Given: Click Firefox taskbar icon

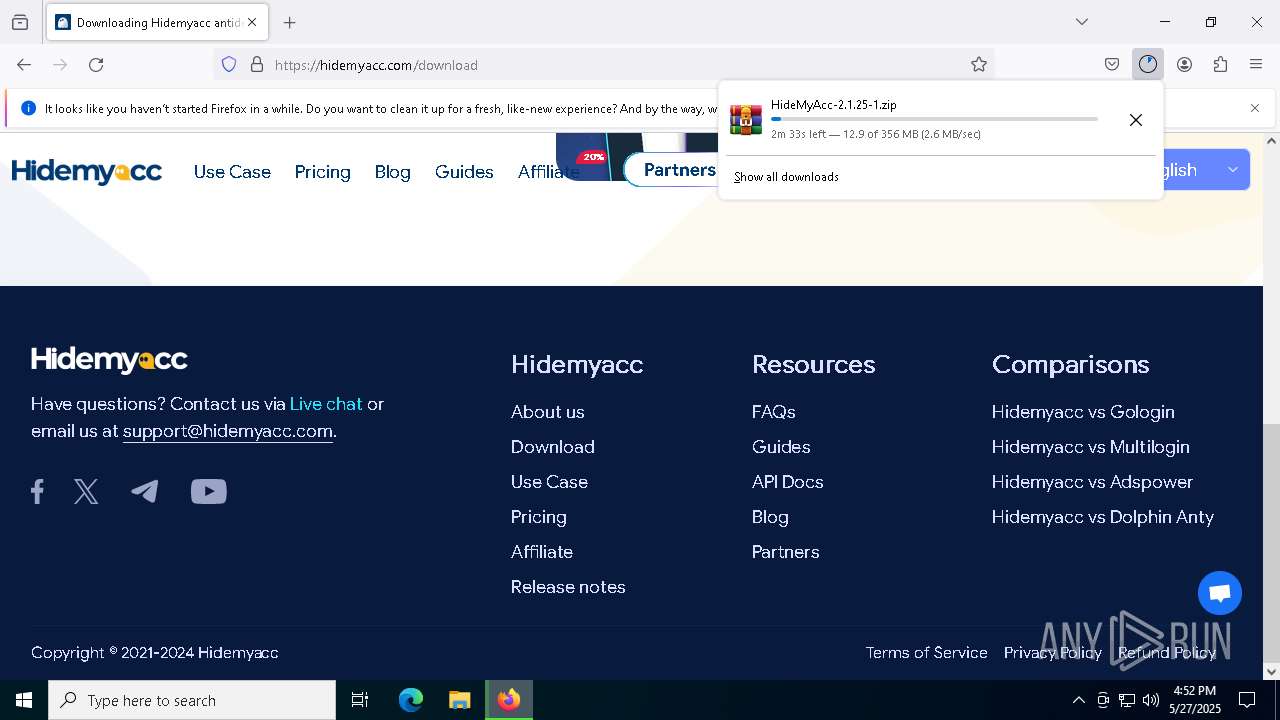Looking at the screenshot, I should coord(509,700).
